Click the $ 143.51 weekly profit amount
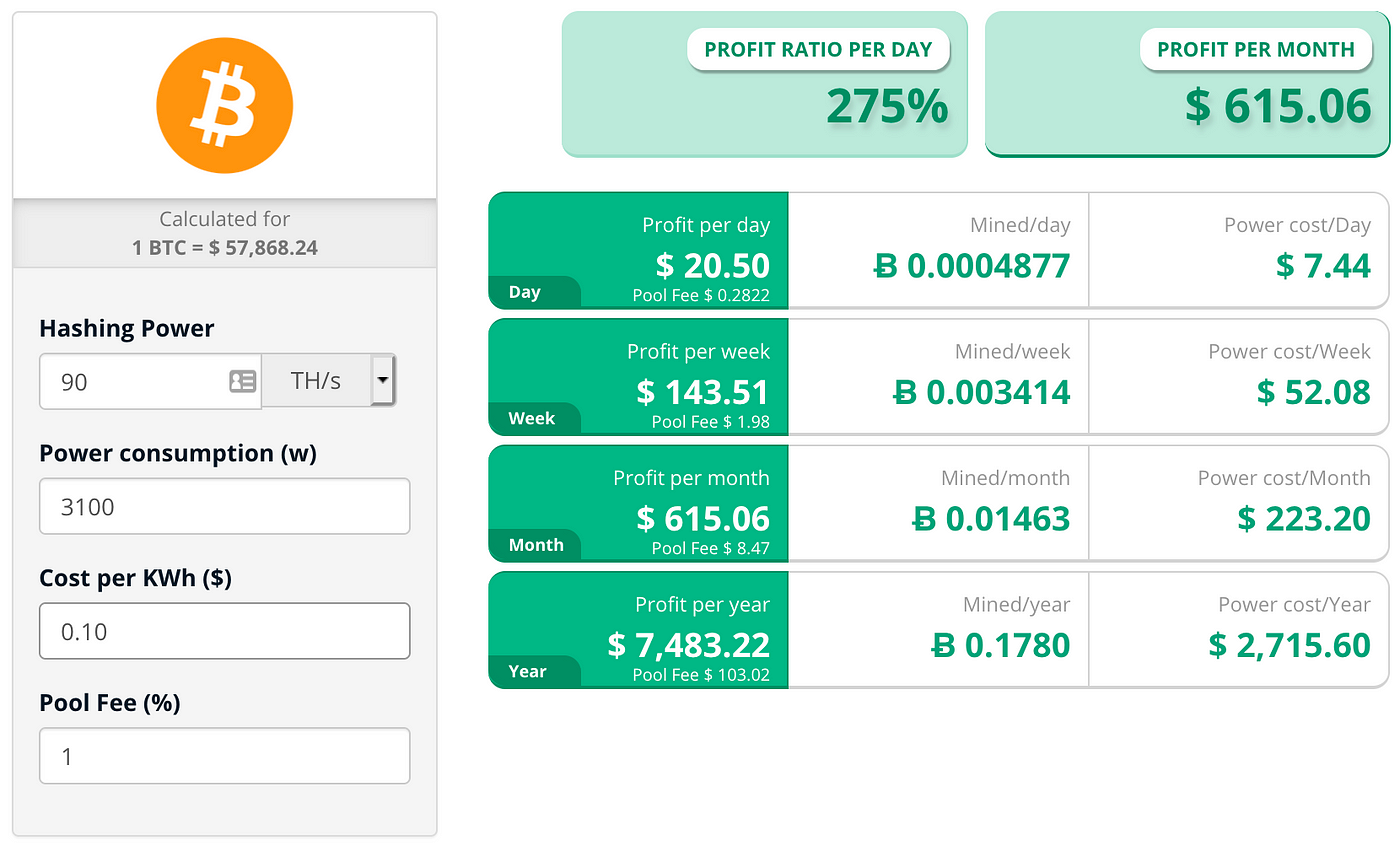Image resolution: width=1400 pixels, height=852 pixels. 703,392
